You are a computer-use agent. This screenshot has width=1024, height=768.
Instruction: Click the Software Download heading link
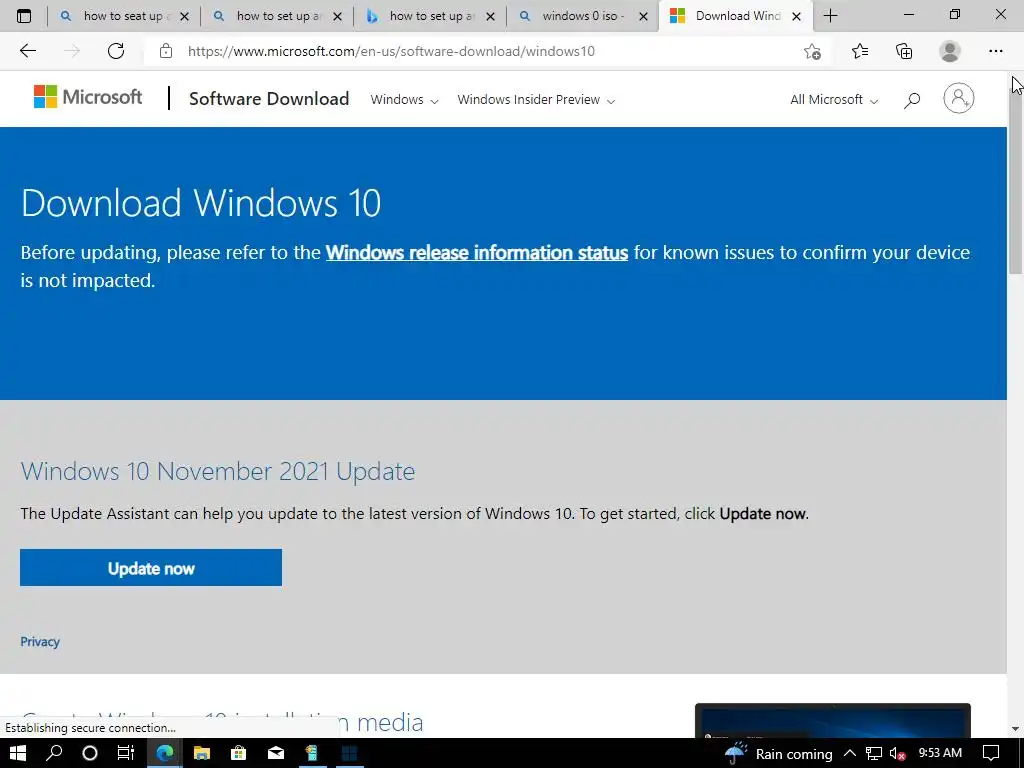[269, 99]
